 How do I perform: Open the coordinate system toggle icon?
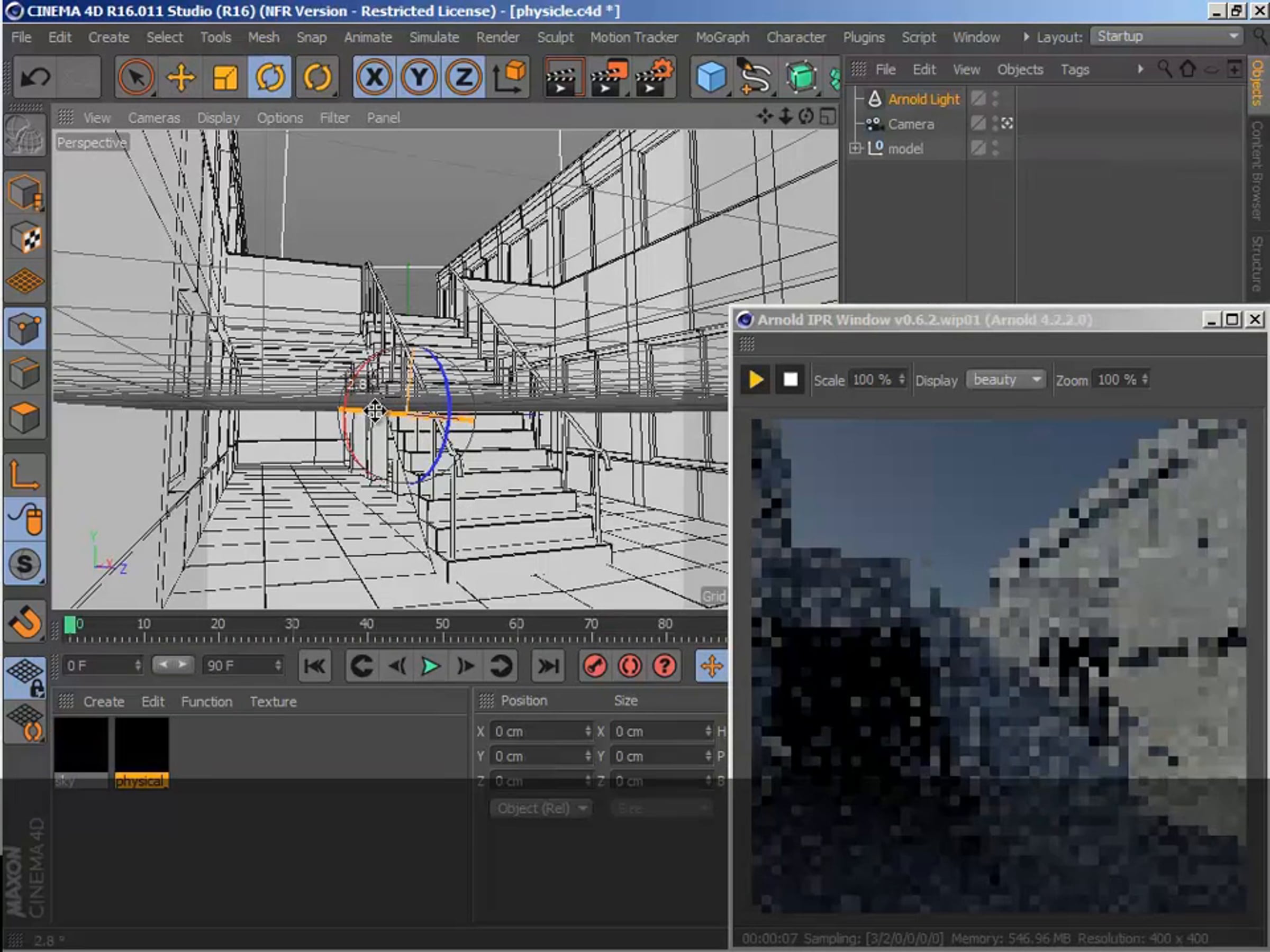point(509,77)
